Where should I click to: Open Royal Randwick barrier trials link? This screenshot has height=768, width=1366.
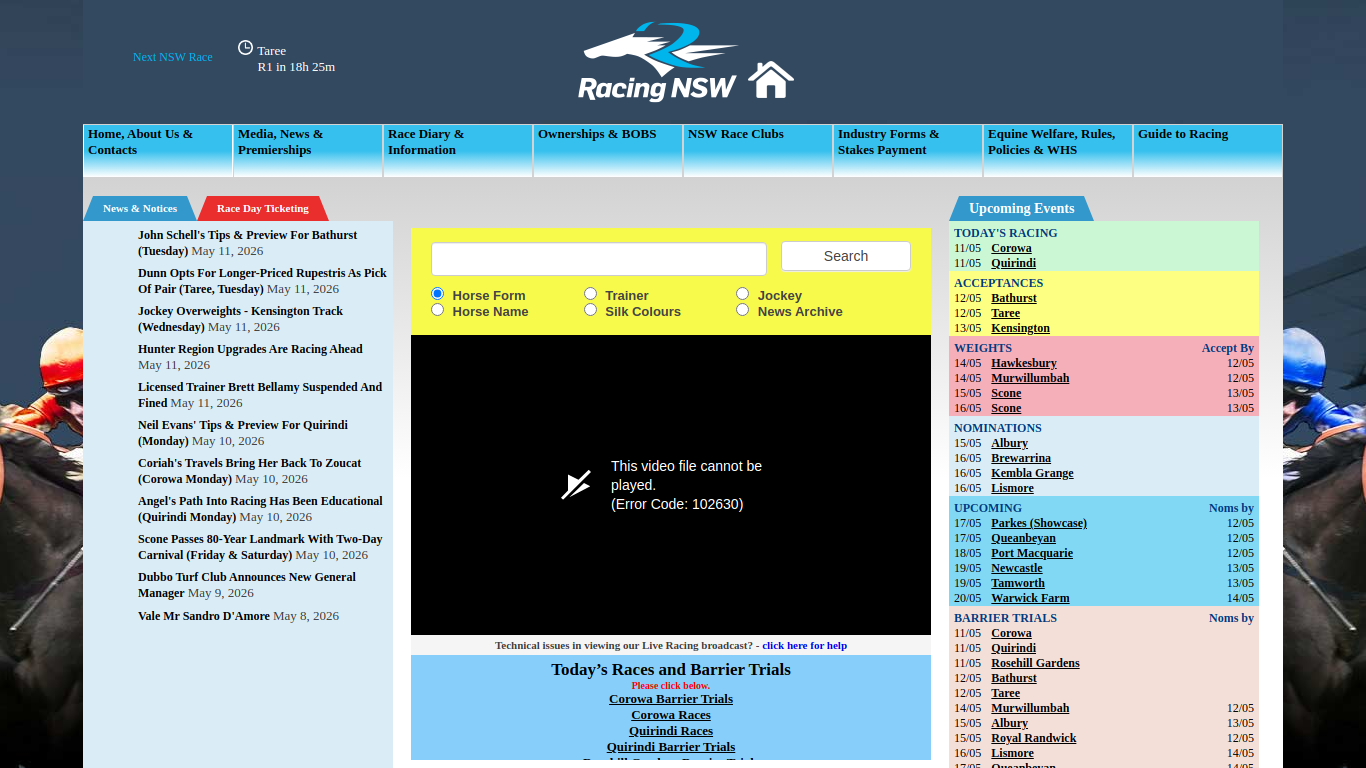(x=1034, y=738)
